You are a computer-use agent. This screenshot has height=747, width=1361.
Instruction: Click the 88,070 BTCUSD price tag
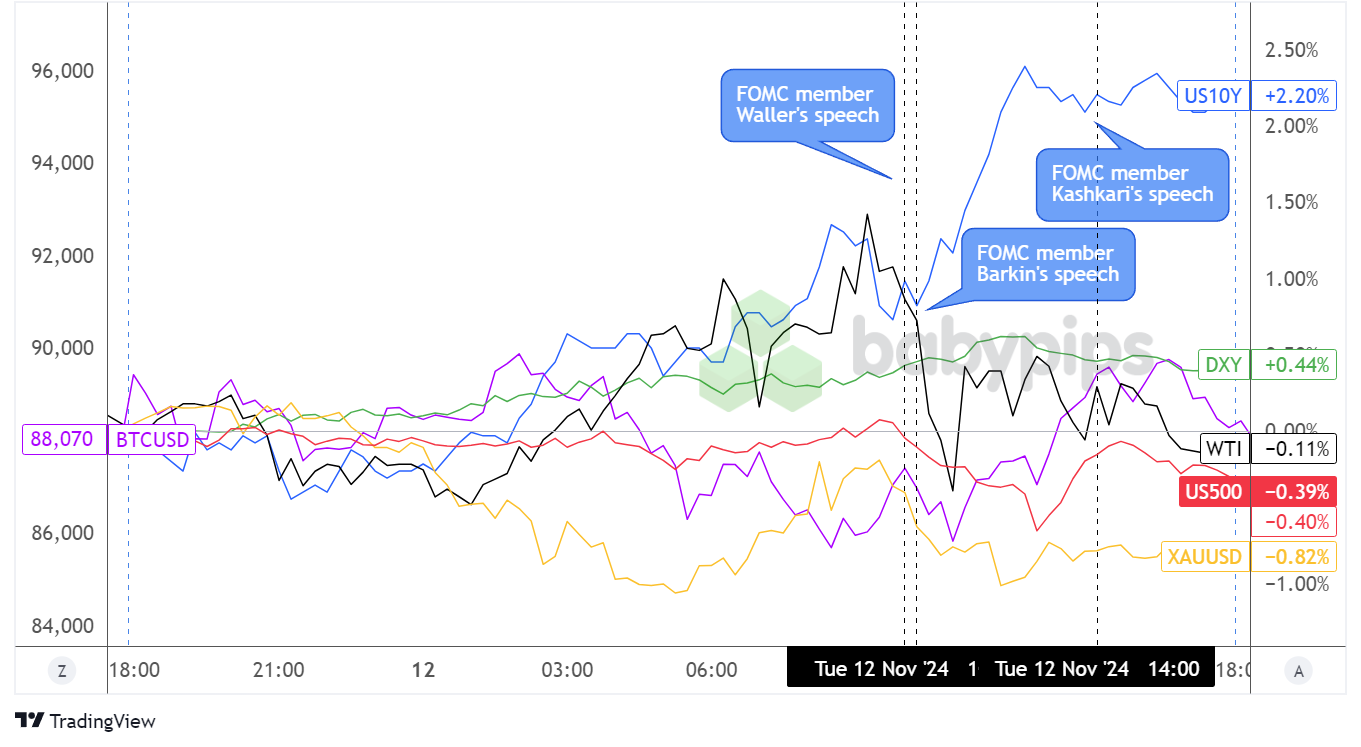tap(63, 439)
